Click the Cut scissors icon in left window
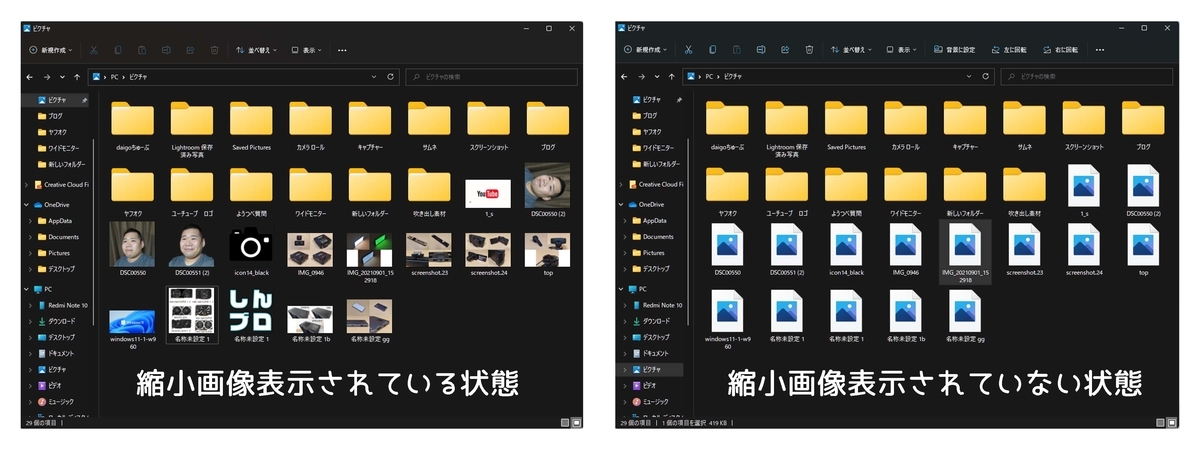Viewport: 1200px width, 450px height. click(93, 49)
